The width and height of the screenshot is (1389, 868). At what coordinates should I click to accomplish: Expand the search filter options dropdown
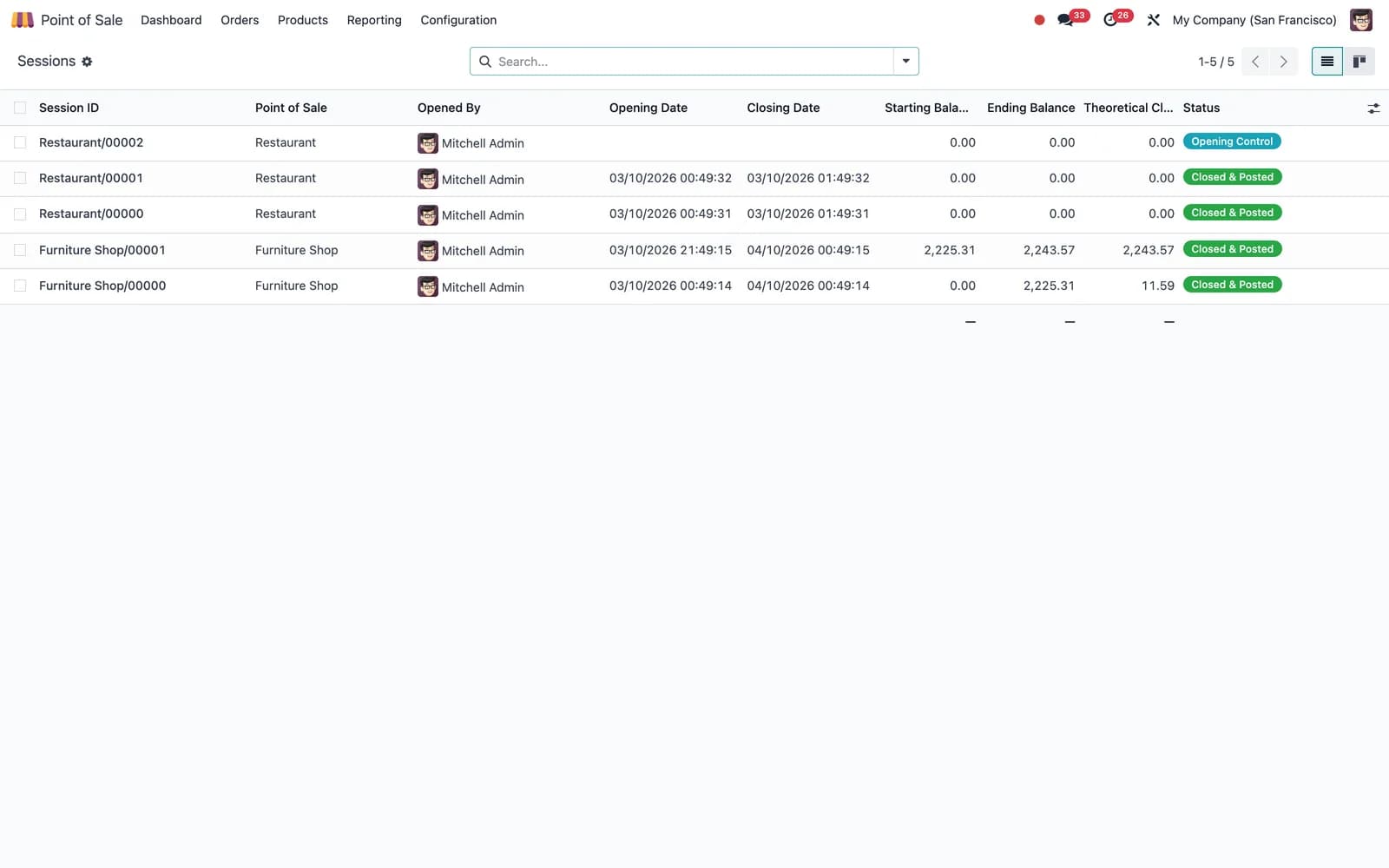905,62
